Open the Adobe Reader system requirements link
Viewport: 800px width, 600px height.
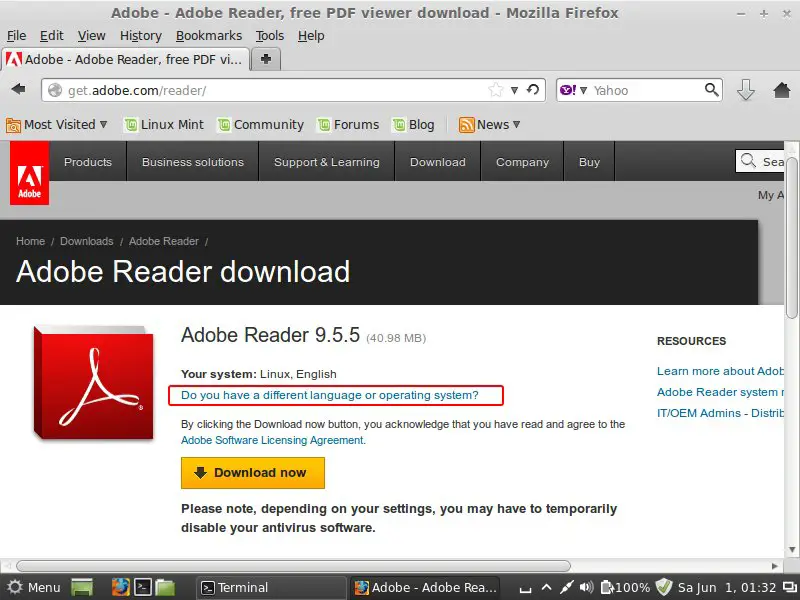[x=720, y=392]
